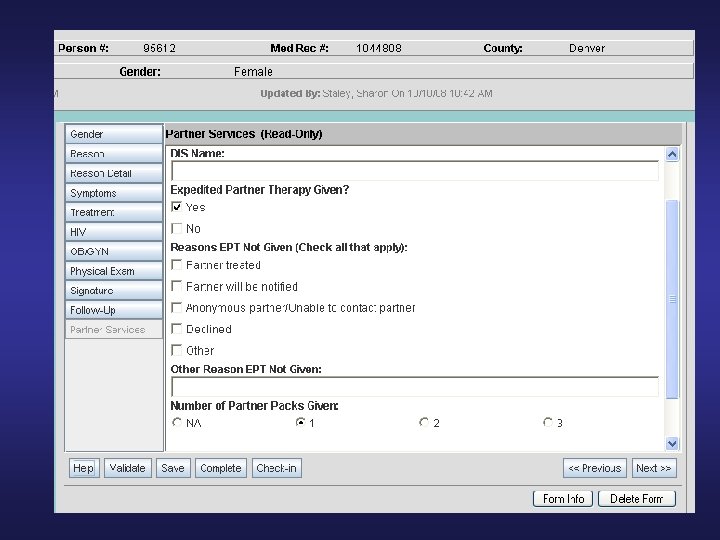Click the Other Reason EPT Not Given field
The height and width of the screenshot is (540, 720).
[x=415, y=387]
